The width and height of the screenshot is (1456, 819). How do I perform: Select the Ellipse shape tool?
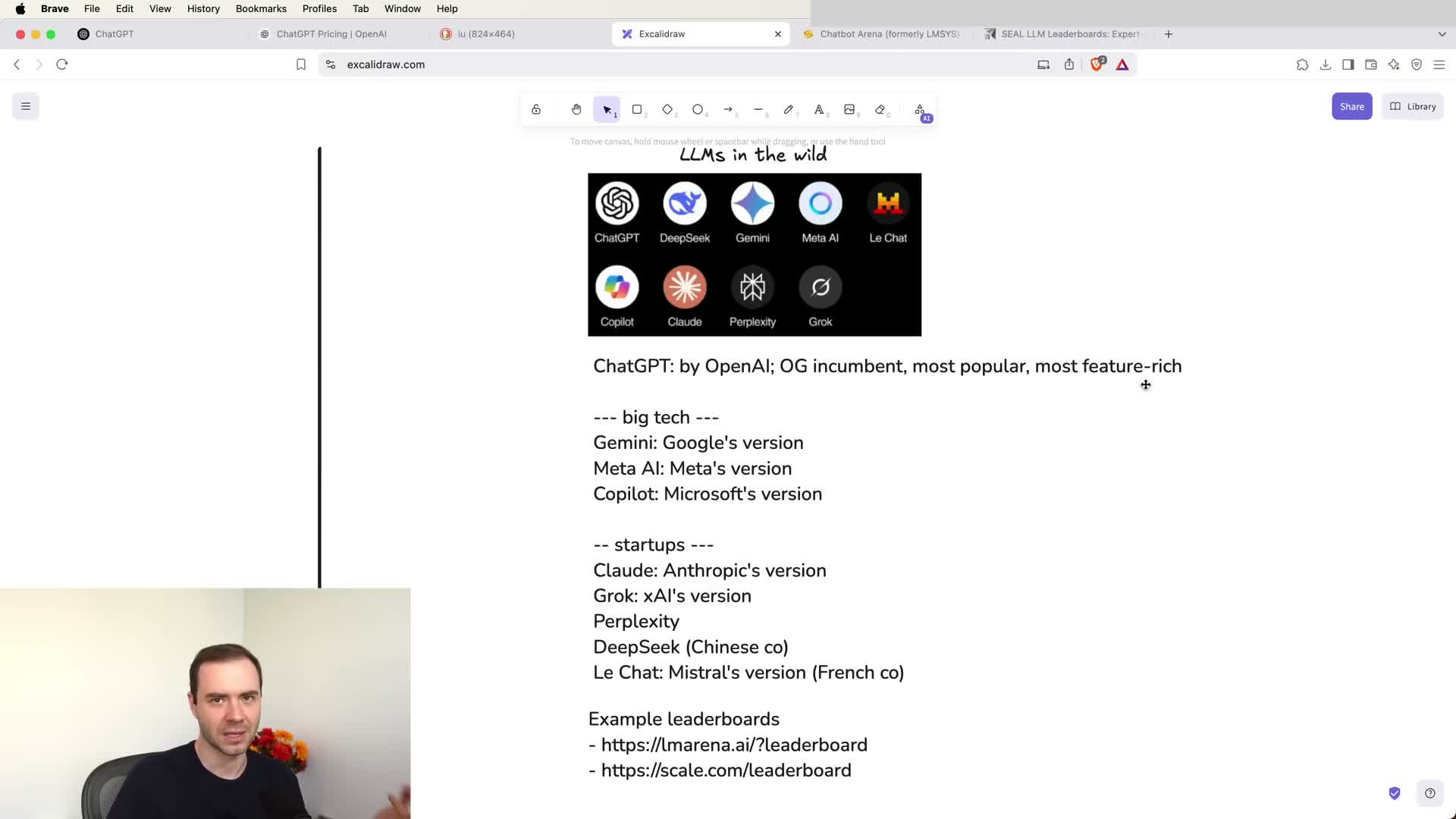tap(698, 109)
